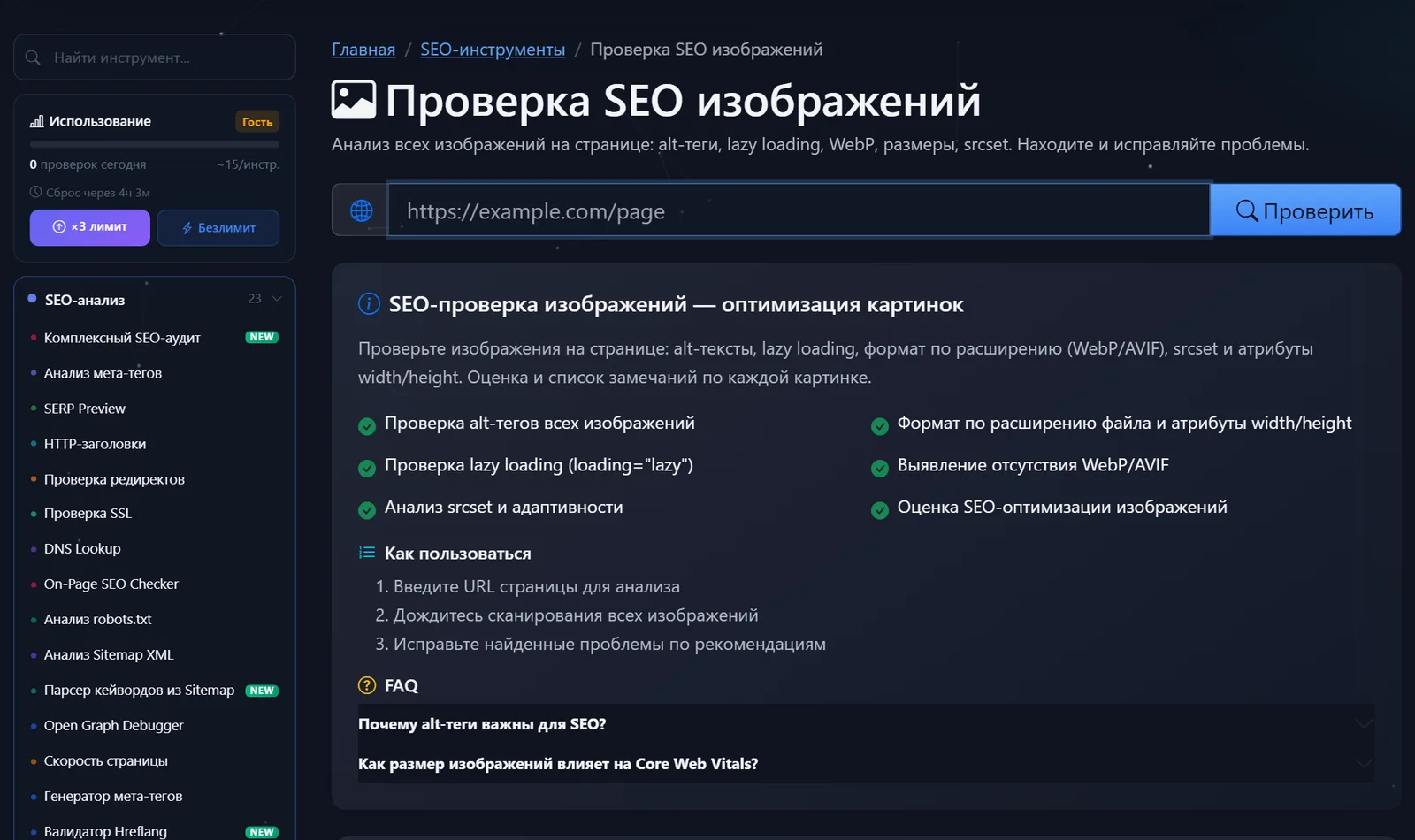Screen dimensions: 1415x840
Task: Collapse the SEO-анализ section chevron
Action: point(277,299)
